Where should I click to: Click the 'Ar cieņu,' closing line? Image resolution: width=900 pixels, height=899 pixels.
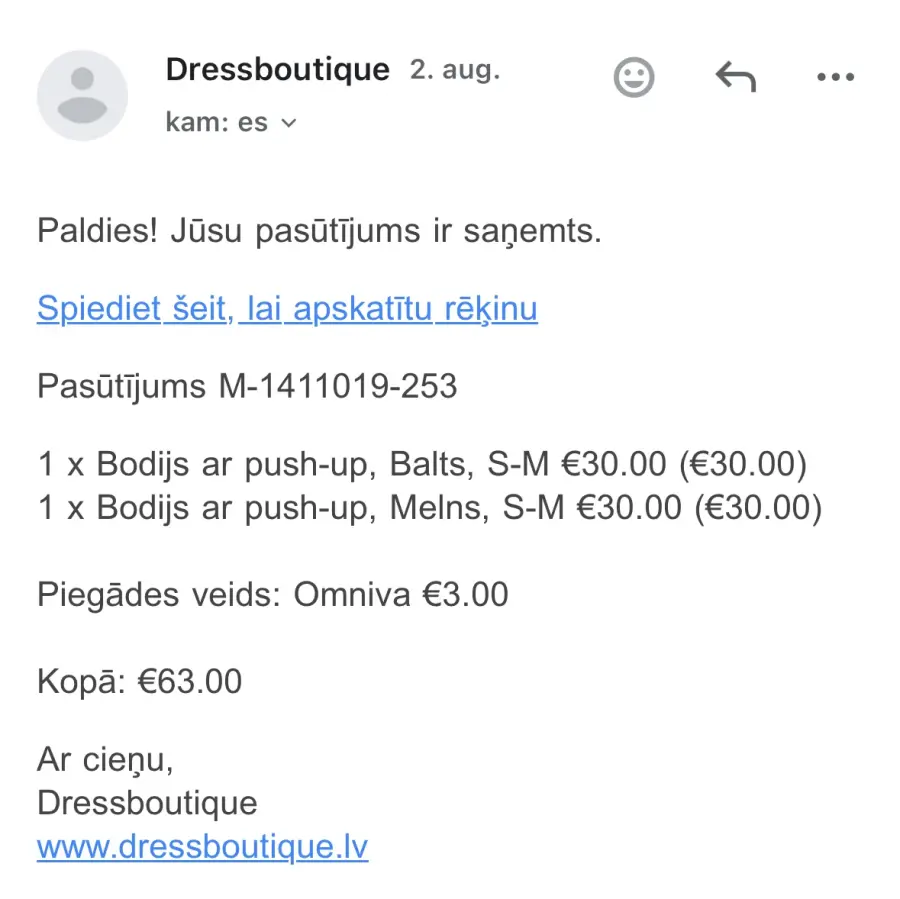105,760
